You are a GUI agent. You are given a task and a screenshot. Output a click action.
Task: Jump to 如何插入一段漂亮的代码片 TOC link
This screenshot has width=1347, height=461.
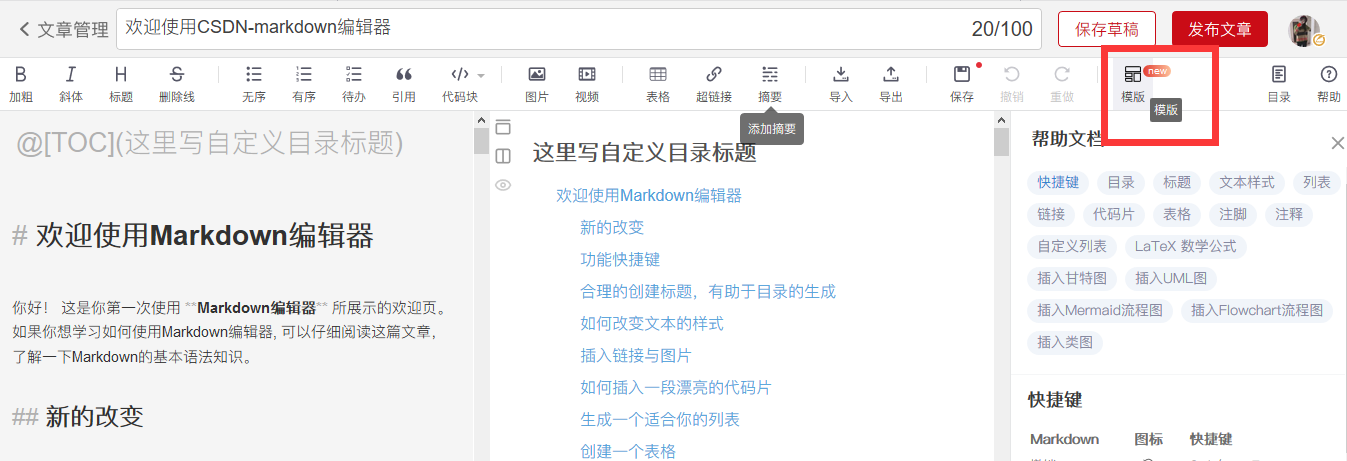pos(676,387)
